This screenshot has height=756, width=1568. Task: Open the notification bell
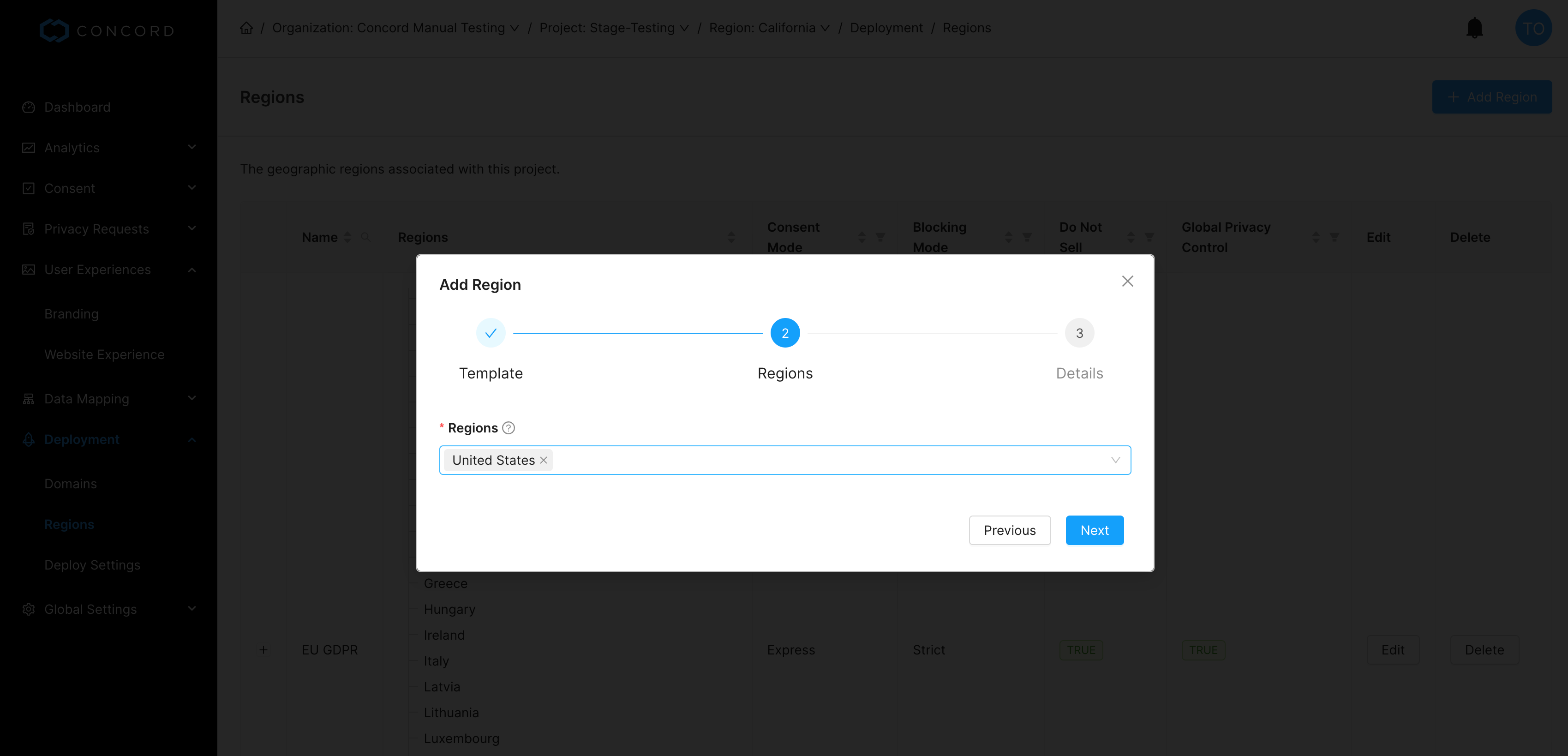click(1474, 27)
